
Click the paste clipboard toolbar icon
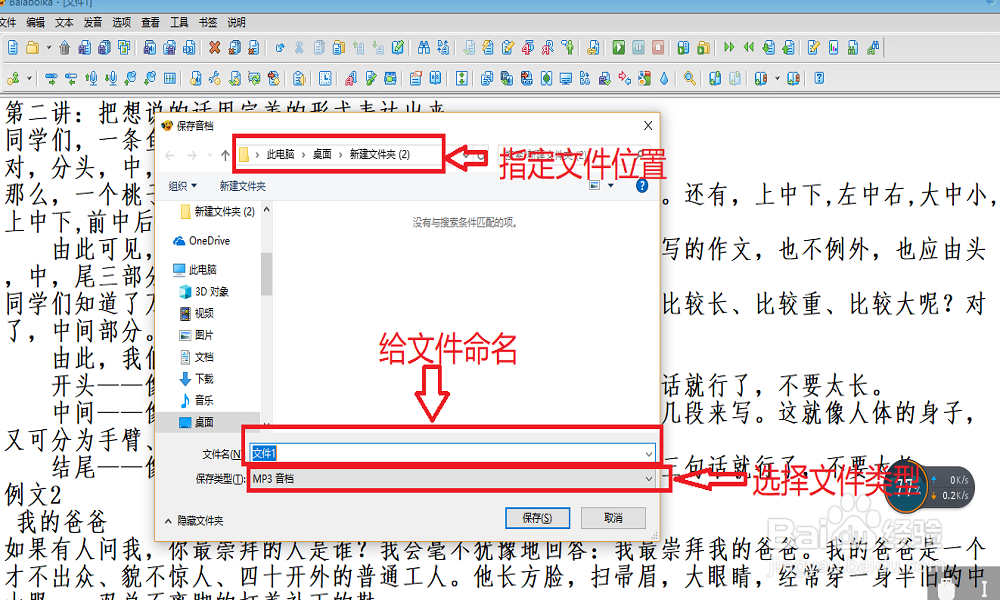pos(339,47)
